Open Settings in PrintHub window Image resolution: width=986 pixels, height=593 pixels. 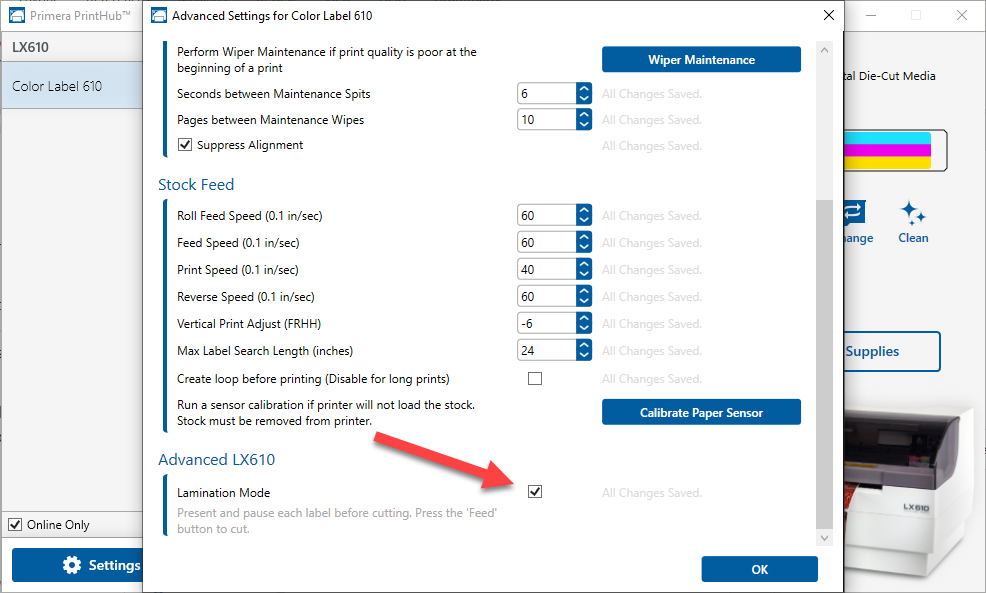(x=77, y=565)
